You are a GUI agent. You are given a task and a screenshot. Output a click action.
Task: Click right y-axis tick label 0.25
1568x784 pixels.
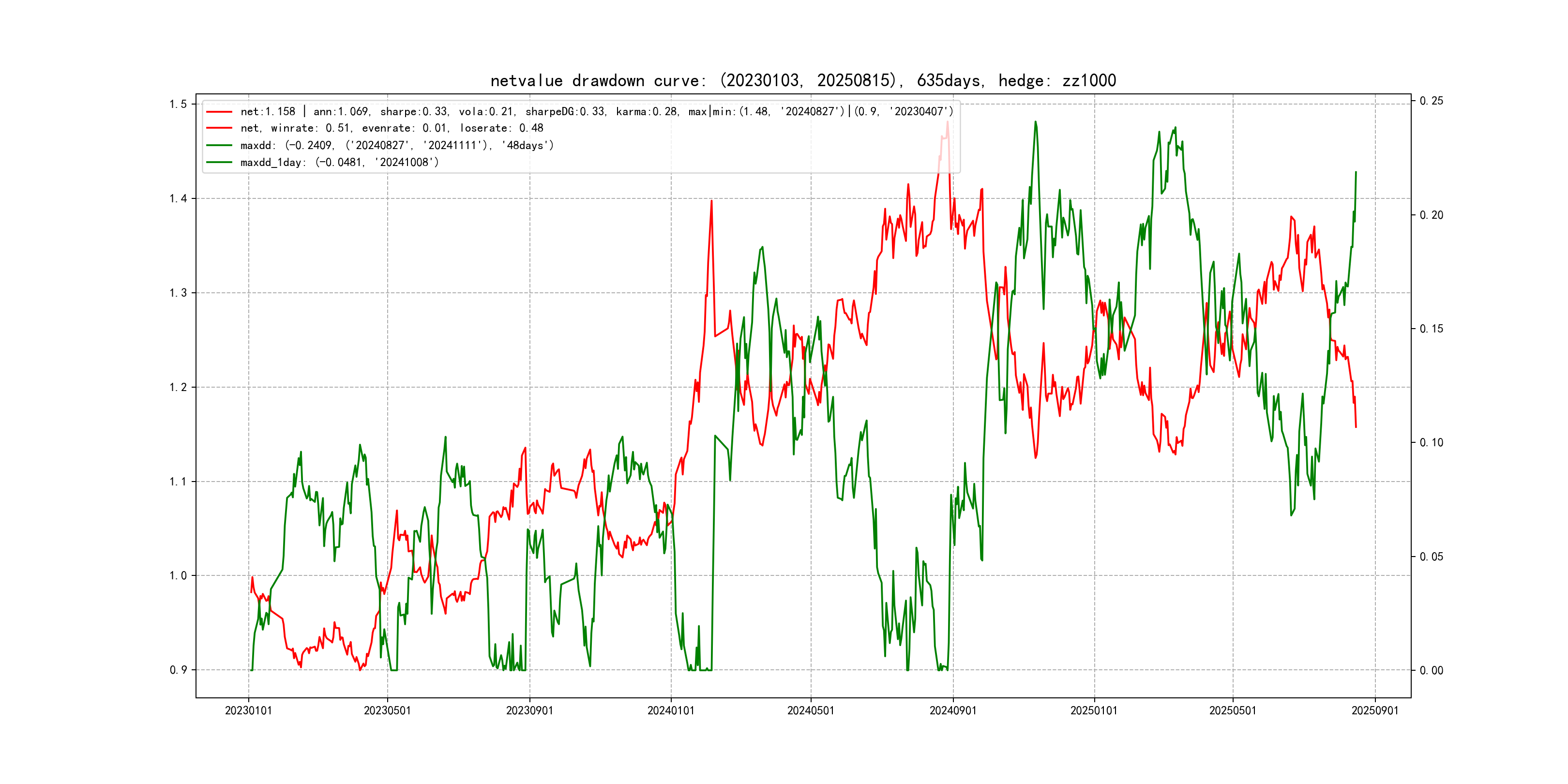click(1431, 101)
